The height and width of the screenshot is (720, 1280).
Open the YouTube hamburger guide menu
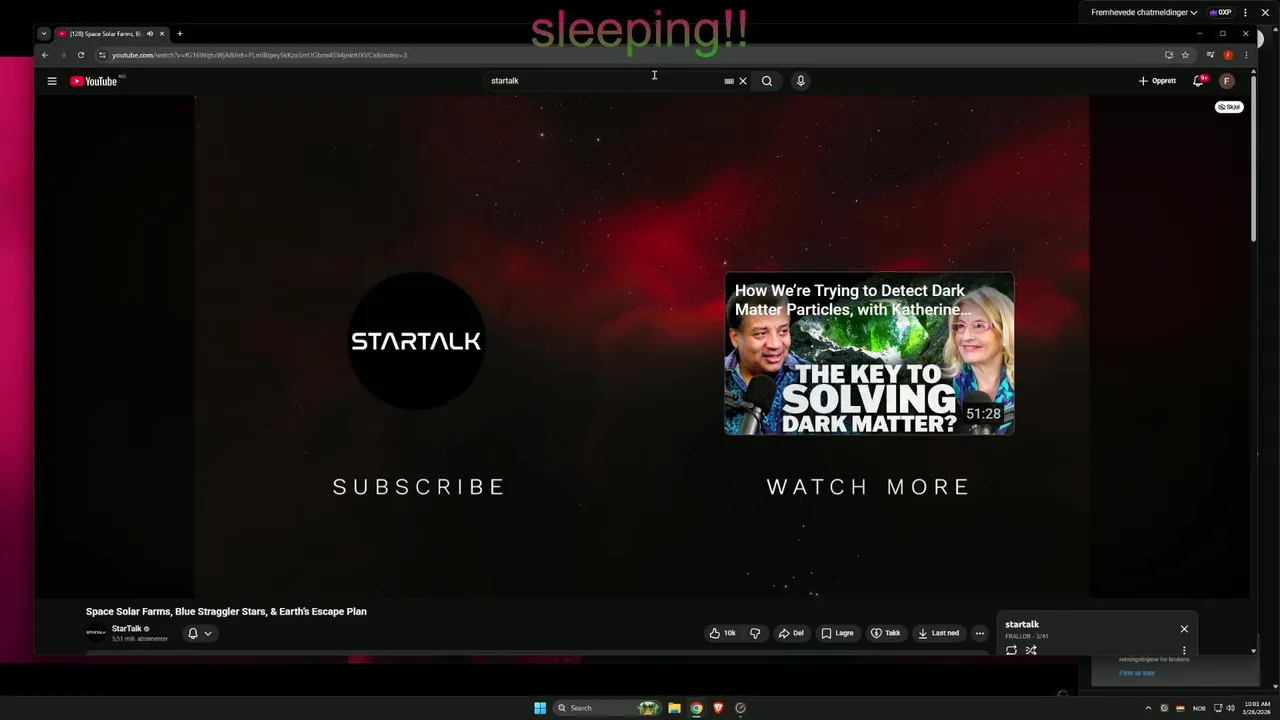52,81
